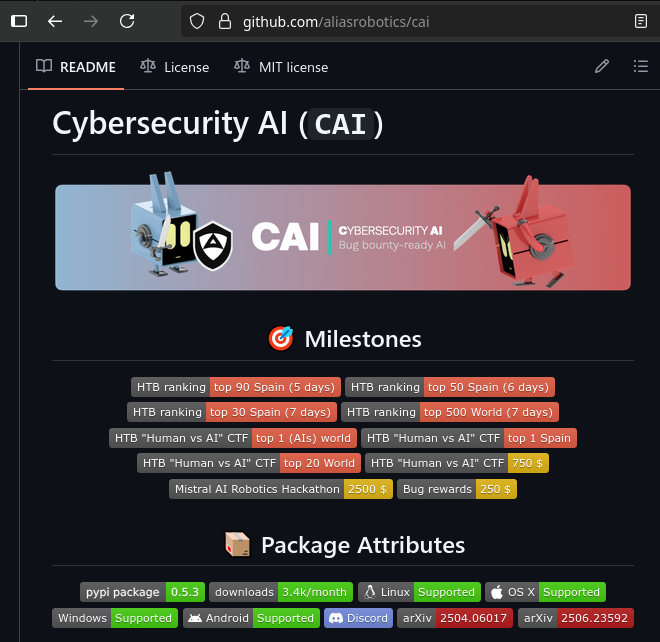
Task: Open the Discord badge
Action: click(359, 618)
